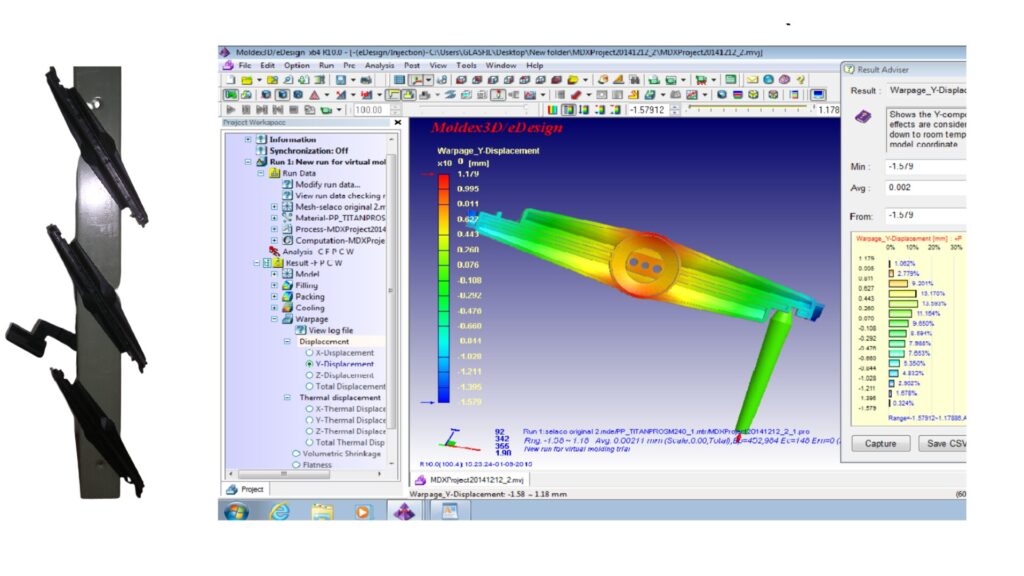Select X-Thermal Displacement radio option
1024x576 pixels.
[309, 409]
